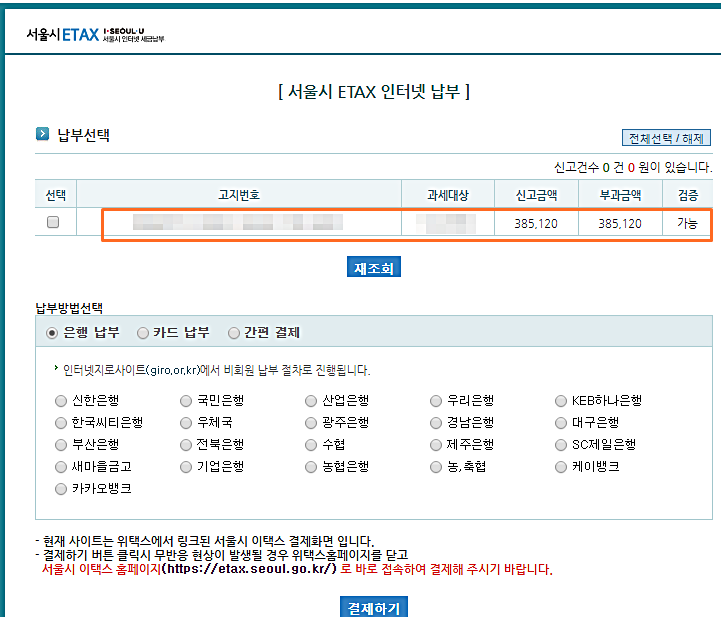Image resolution: width=721 pixels, height=617 pixels.
Task: Select the 간편 결제 payment method
Action: [x=234, y=332]
